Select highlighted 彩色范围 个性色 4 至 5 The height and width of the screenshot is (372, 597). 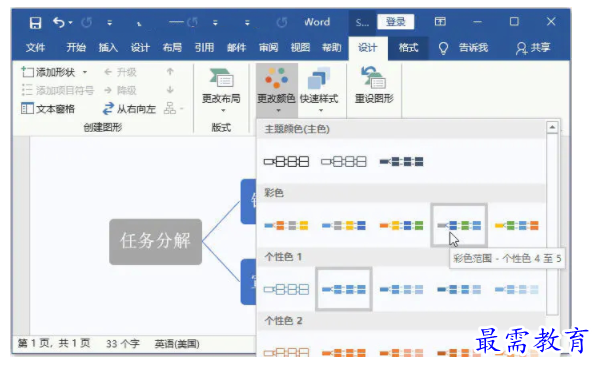[x=459, y=225]
